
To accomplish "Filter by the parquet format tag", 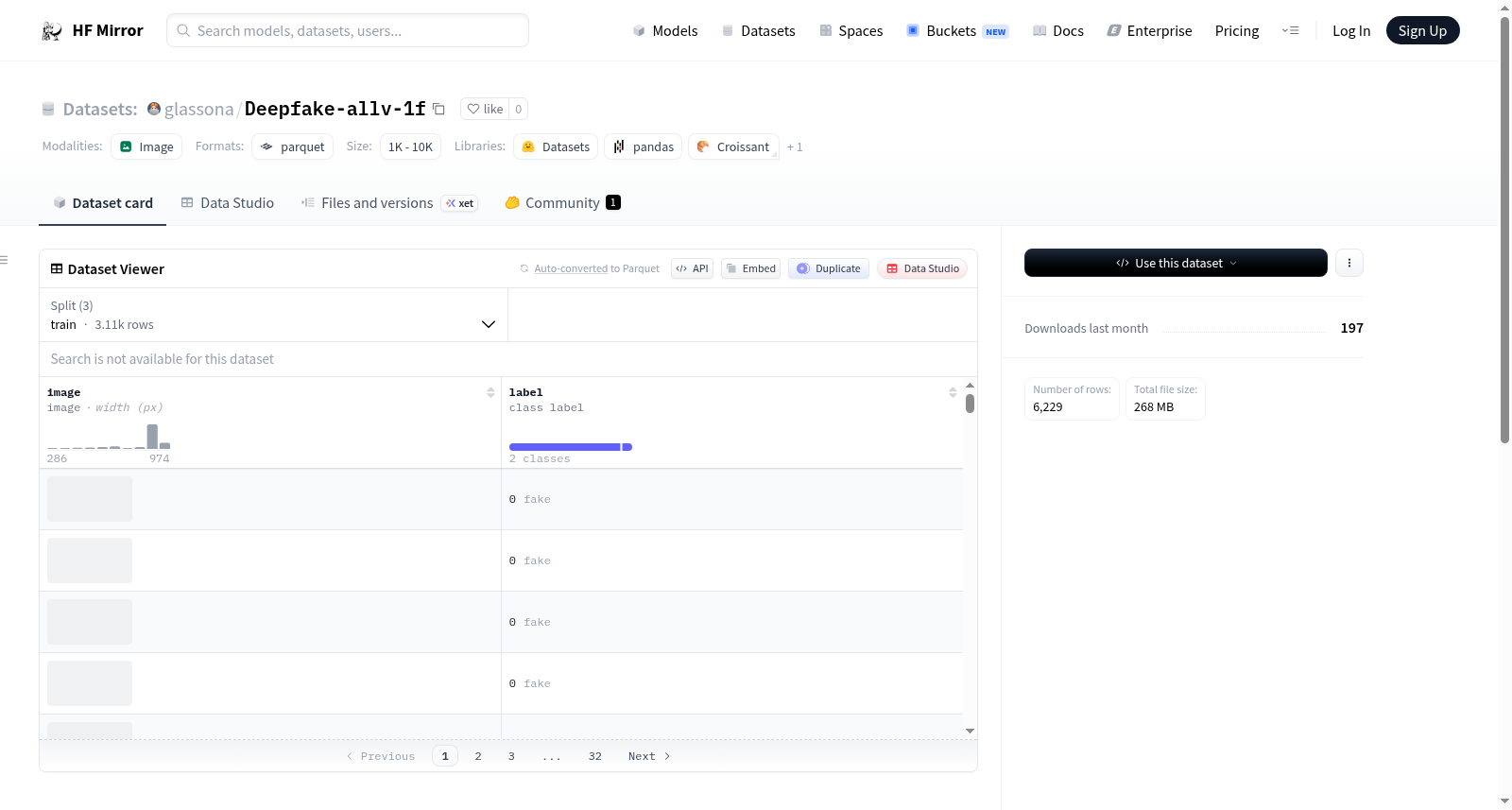I will pyautogui.click(x=293, y=146).
